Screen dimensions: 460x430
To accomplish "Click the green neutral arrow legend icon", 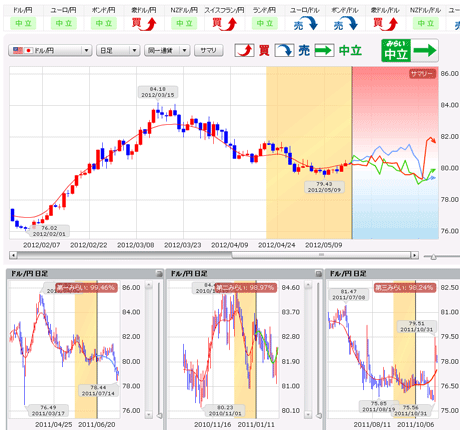I will pyautogui.click(x=324, y=51).
